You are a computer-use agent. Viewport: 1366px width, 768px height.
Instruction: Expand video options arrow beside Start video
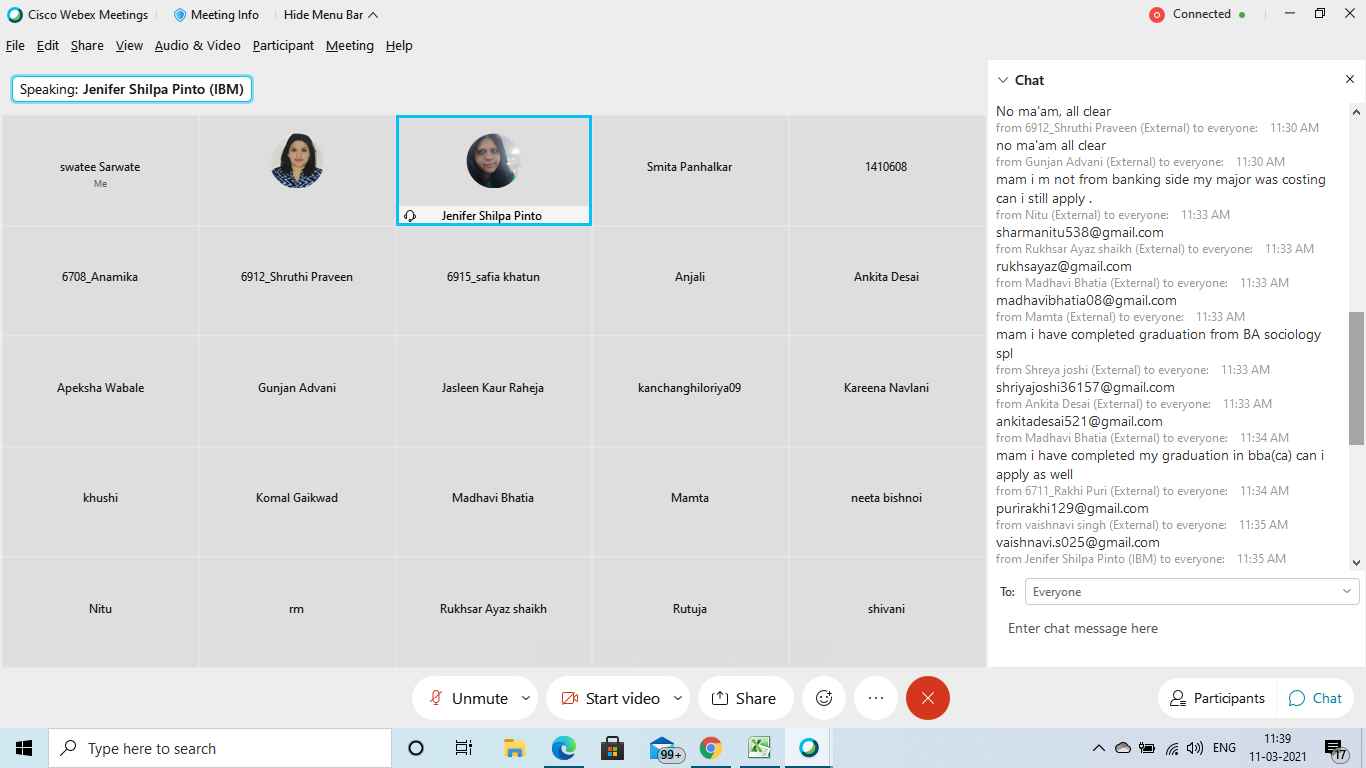(678, 698)
